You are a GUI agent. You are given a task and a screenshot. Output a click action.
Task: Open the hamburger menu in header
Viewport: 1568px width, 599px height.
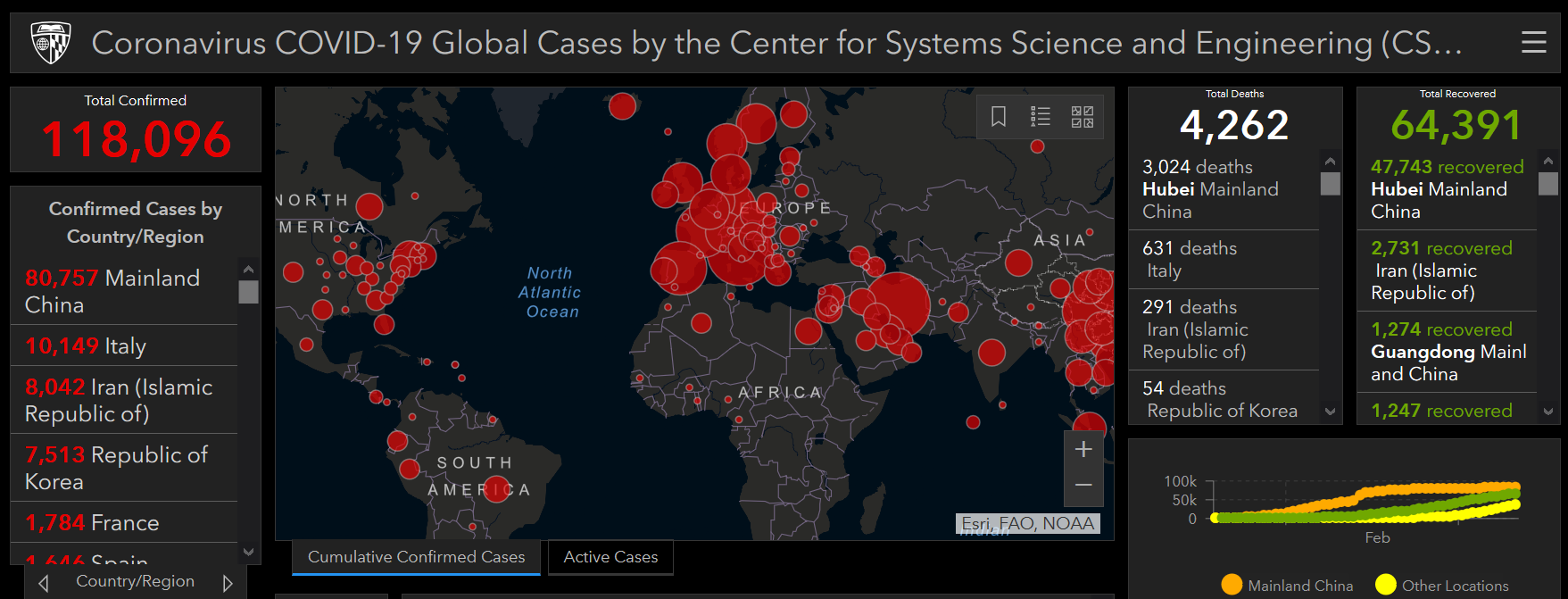pyautogui.click(x=1533, y=42)
